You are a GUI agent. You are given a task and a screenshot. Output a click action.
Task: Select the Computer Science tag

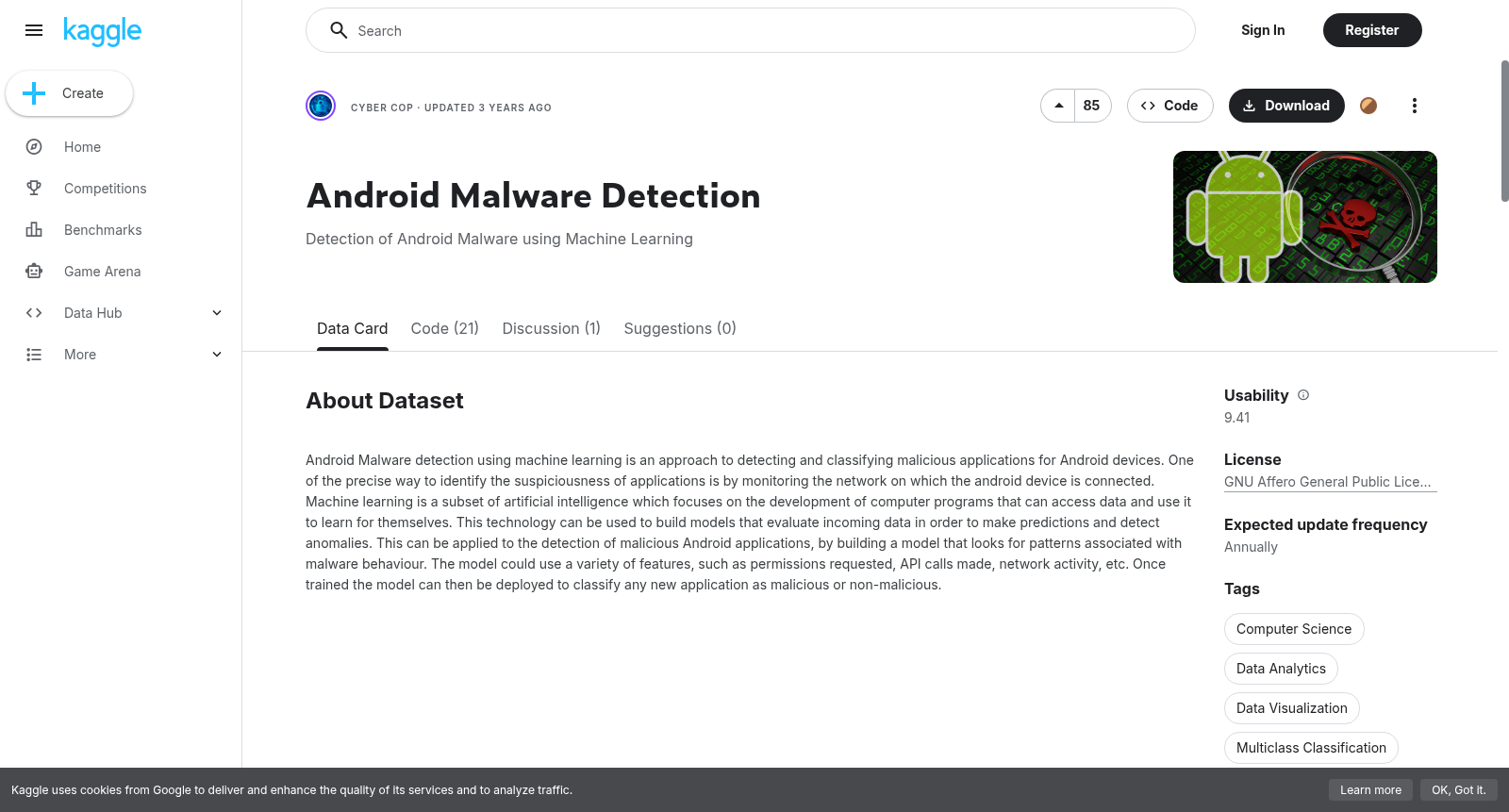(1294, 629)
